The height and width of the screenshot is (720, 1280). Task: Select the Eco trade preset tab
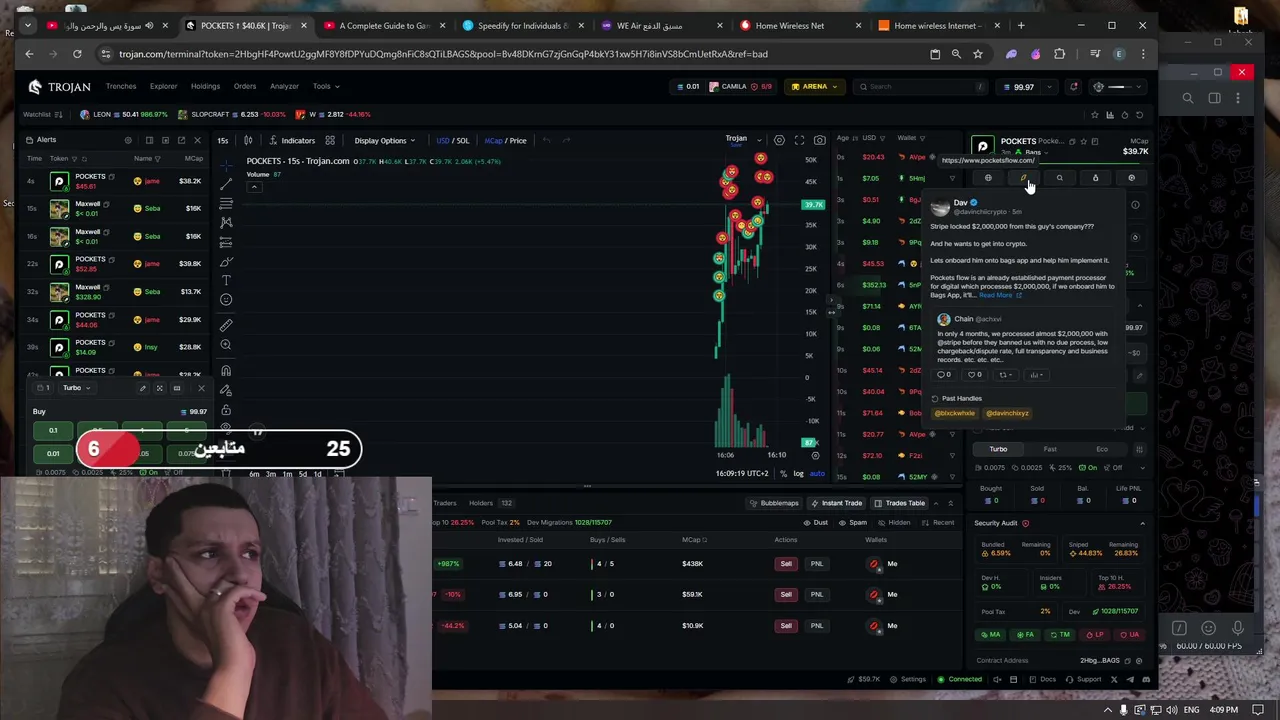(1102, 449)
